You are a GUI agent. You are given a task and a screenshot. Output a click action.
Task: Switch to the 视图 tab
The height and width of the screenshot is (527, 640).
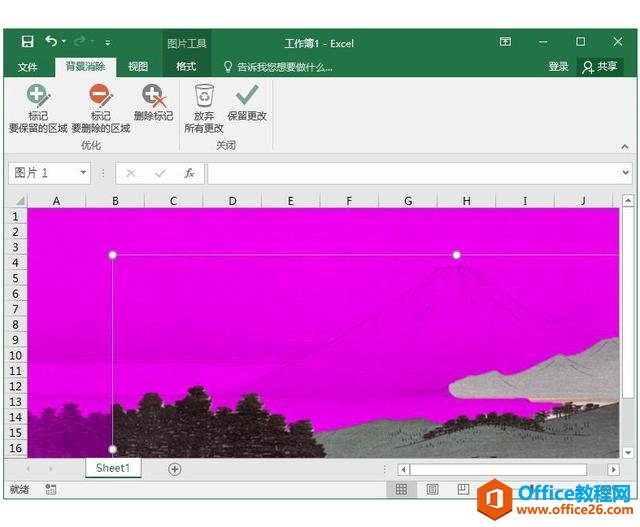tap(138, 67)
